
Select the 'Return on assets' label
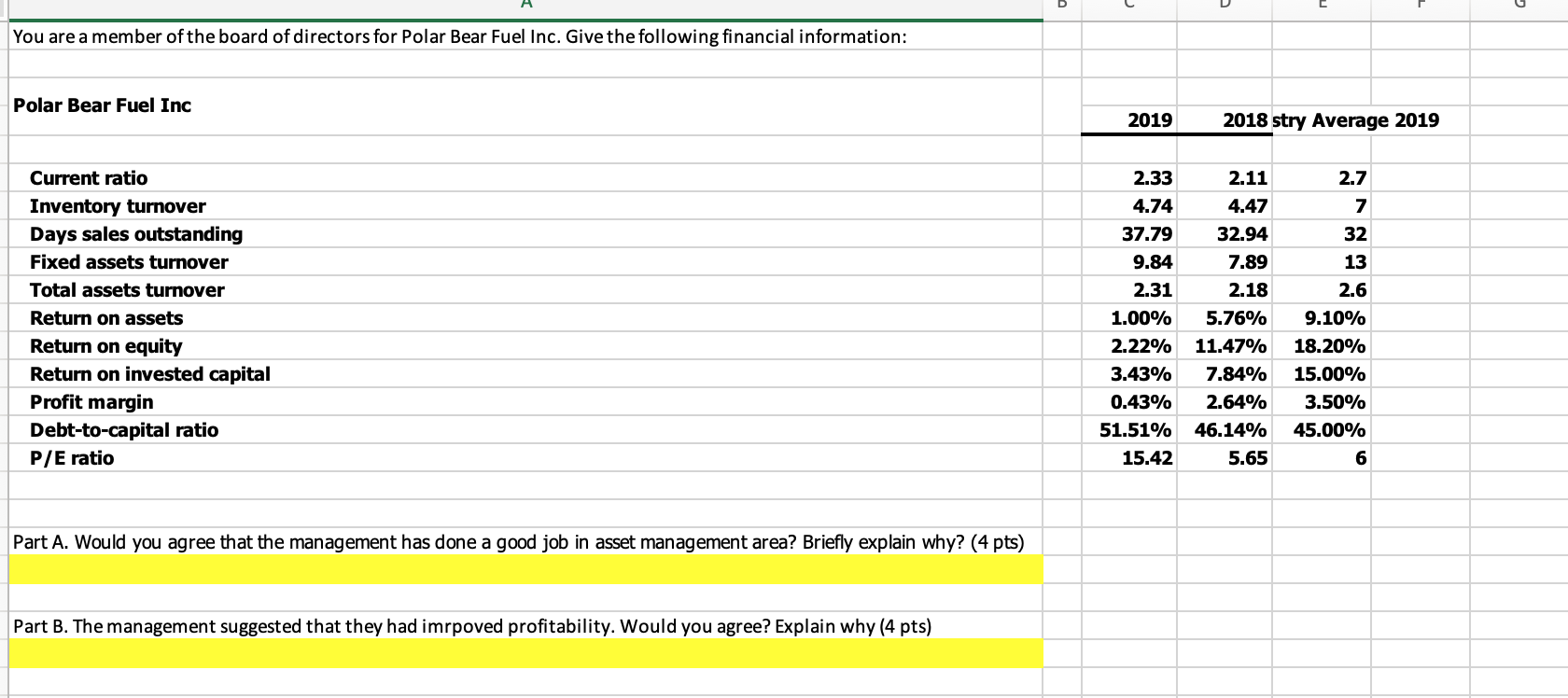coord(106,318)
